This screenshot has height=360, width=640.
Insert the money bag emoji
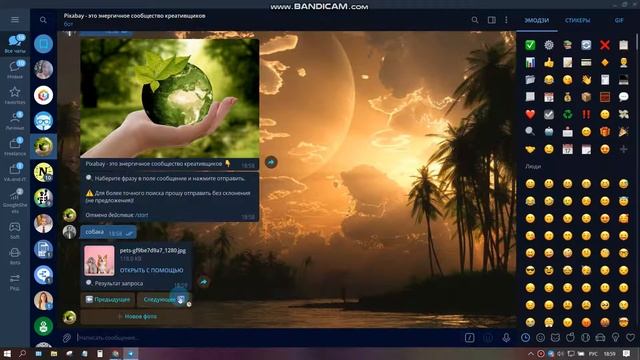tap(568, 97)
